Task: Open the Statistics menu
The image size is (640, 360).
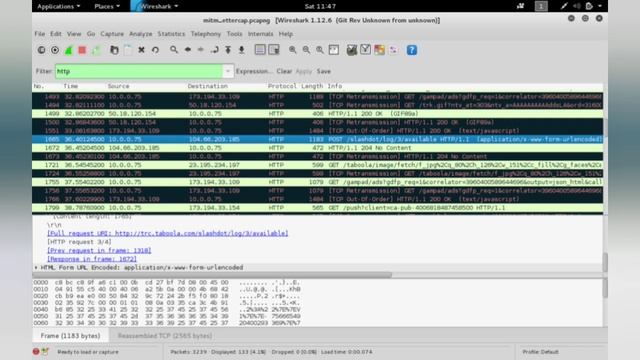Action: (x=171, y=34)
